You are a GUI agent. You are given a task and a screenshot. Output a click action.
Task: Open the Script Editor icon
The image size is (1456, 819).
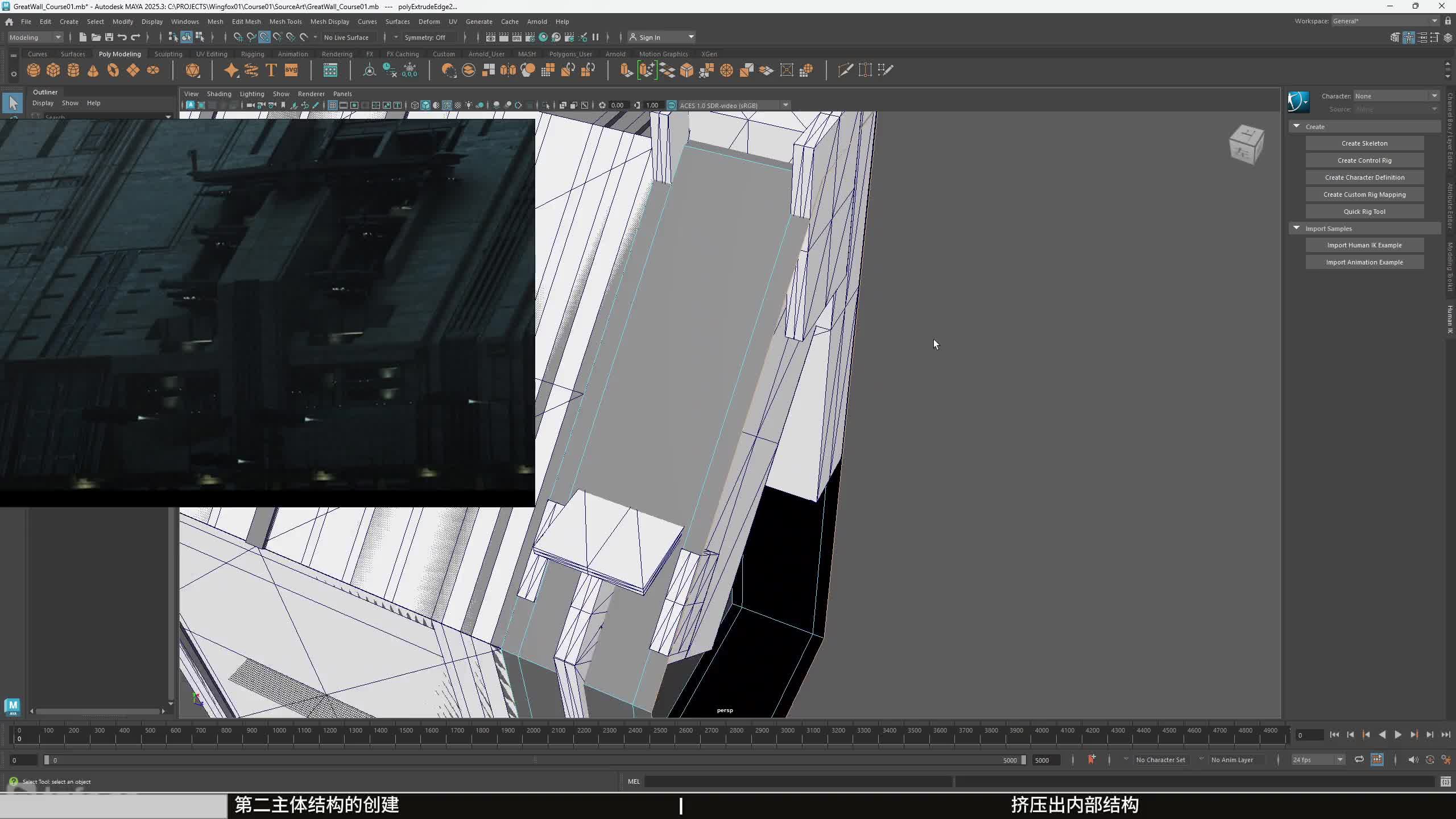coord(1445,782)
